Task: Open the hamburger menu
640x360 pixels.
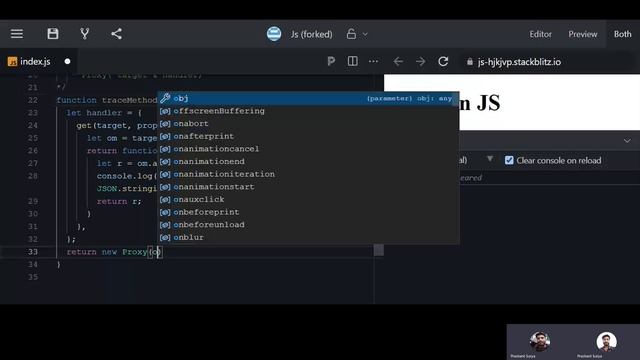Action: (x=17, y=34)
